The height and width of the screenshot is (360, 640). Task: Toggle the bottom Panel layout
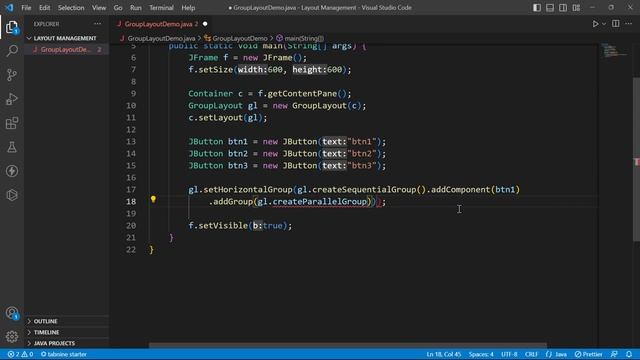(x=550, y=8)
